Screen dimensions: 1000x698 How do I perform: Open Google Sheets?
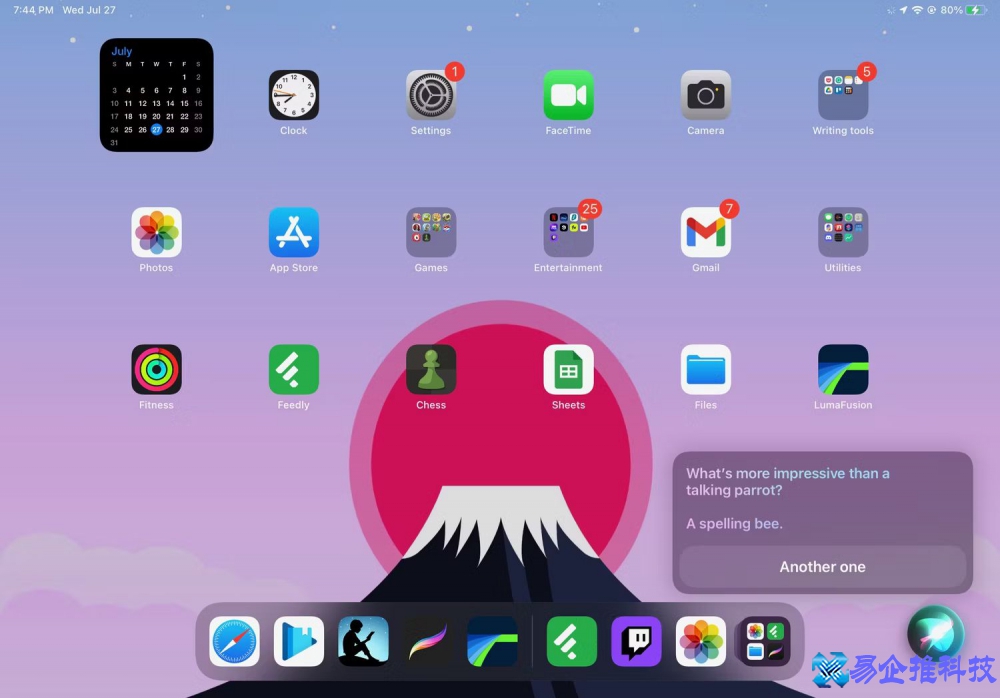[x=568, y=371]
